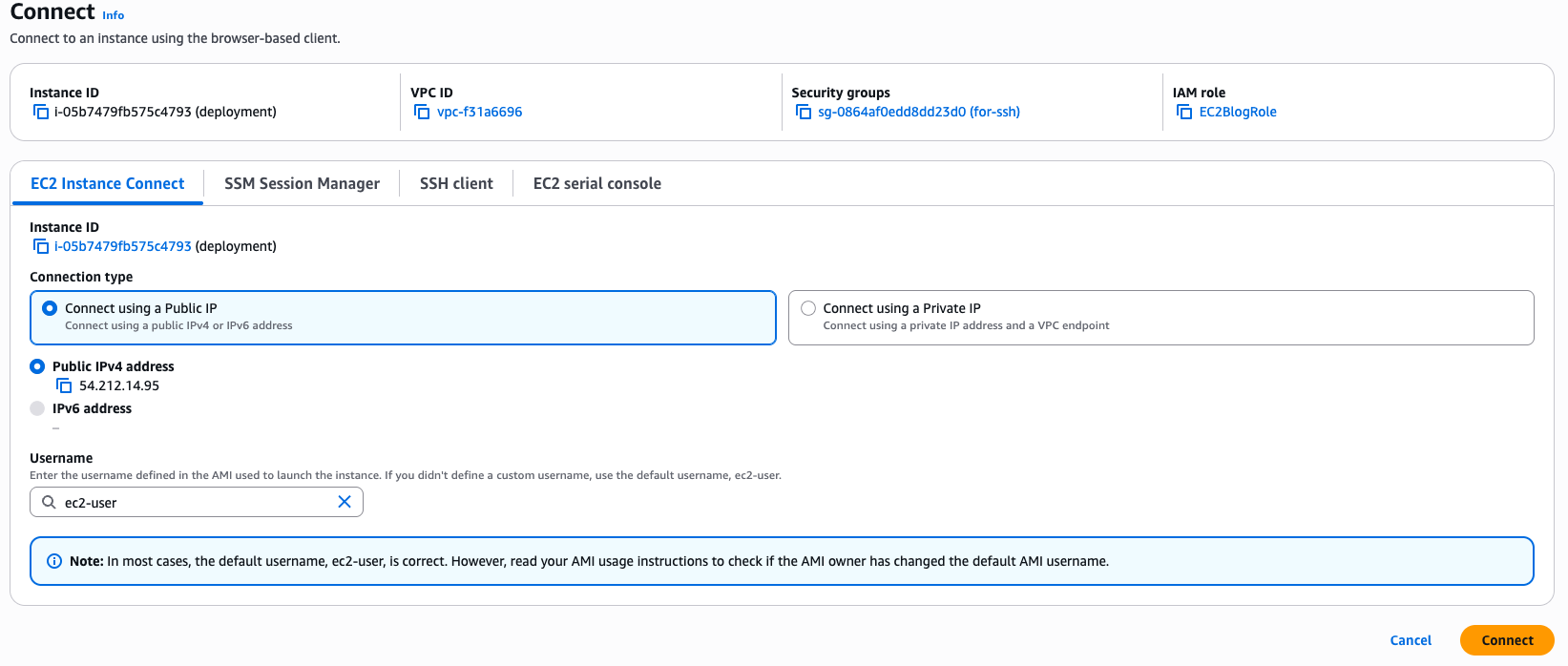Image resolution: width=1568 pixels, height=666 pixels.
Task: Copy the IAM role name
Action: (x=1184, y=113)
